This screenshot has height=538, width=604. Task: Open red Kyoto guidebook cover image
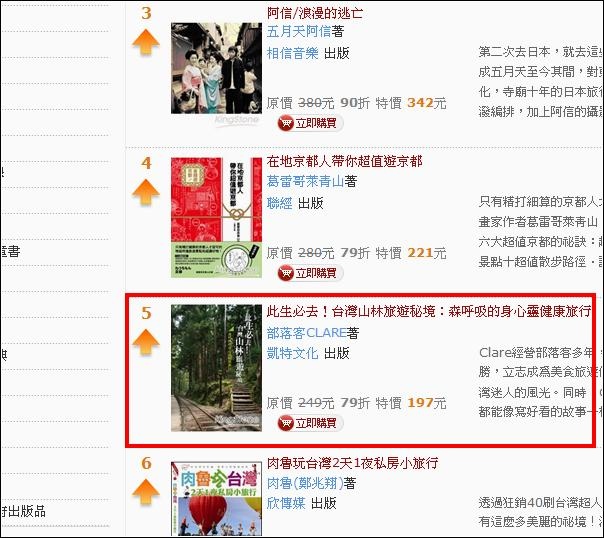[216, 218]
